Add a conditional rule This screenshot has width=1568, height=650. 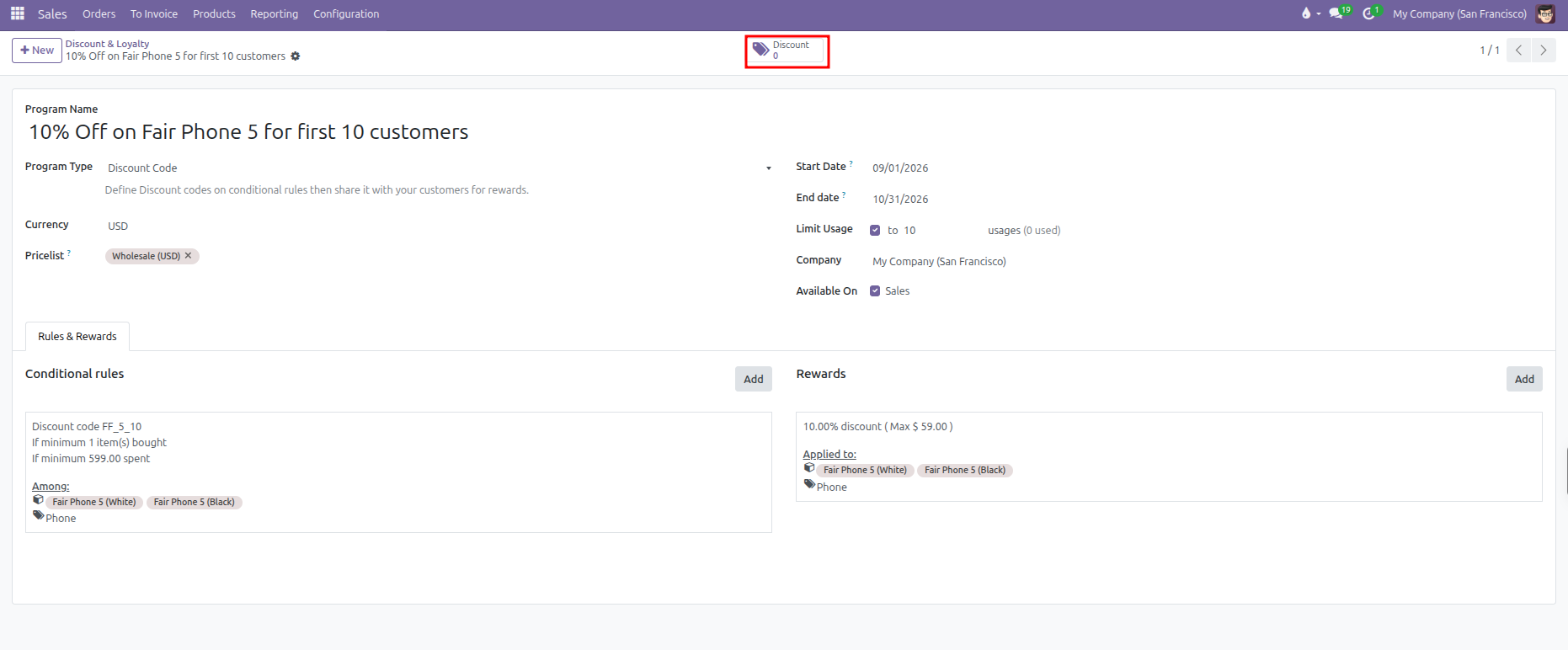click(x=754, y=380)
